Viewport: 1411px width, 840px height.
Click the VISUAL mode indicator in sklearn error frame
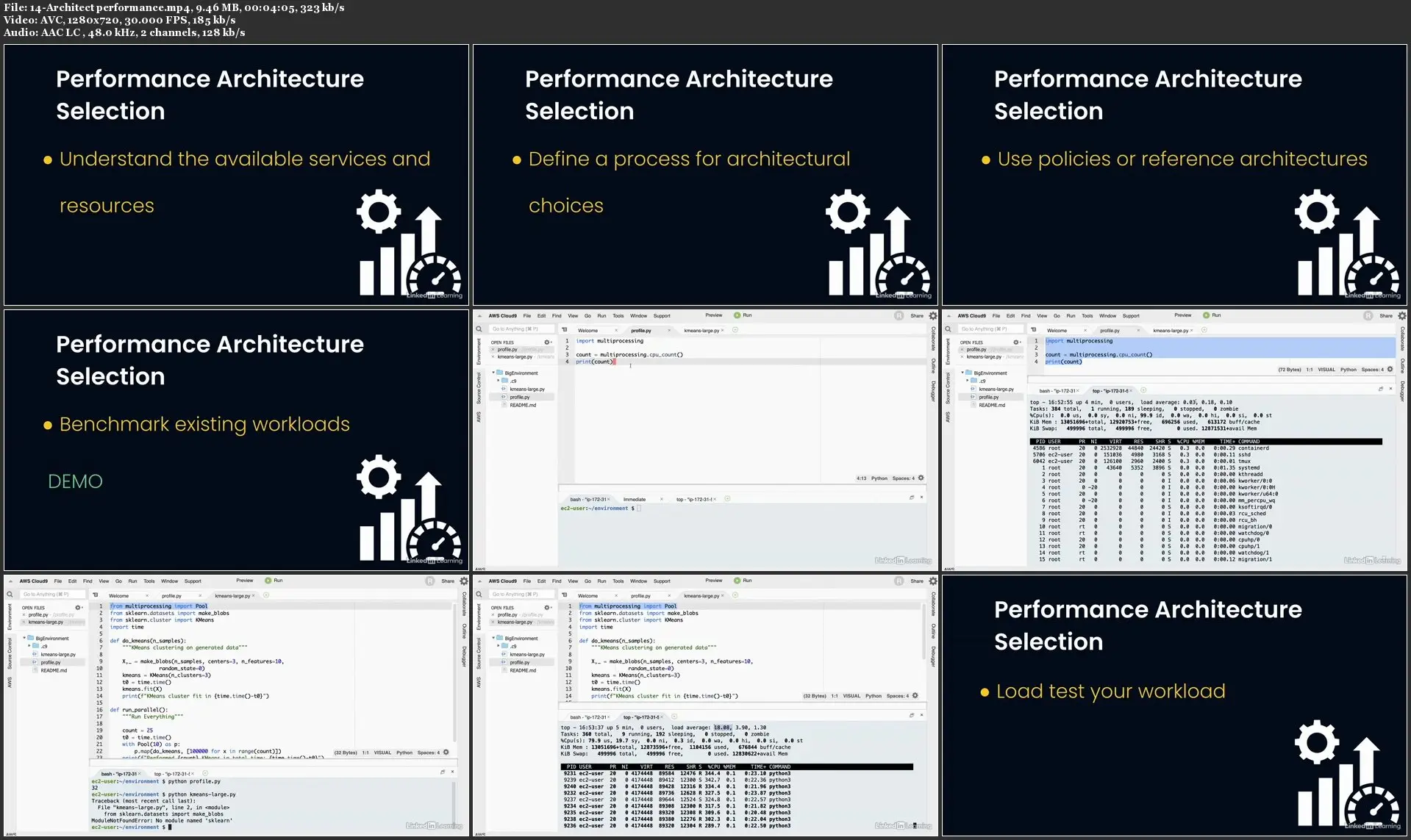382,753
